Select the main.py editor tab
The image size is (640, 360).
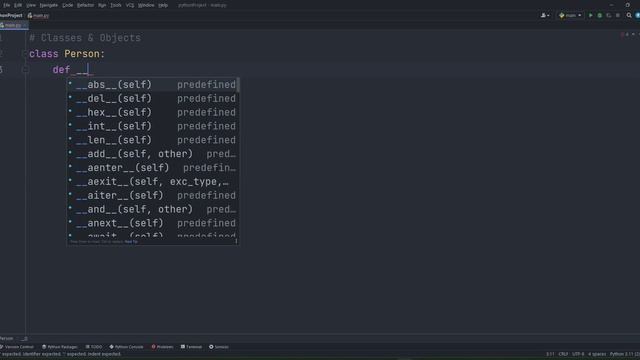click(13, 25)
